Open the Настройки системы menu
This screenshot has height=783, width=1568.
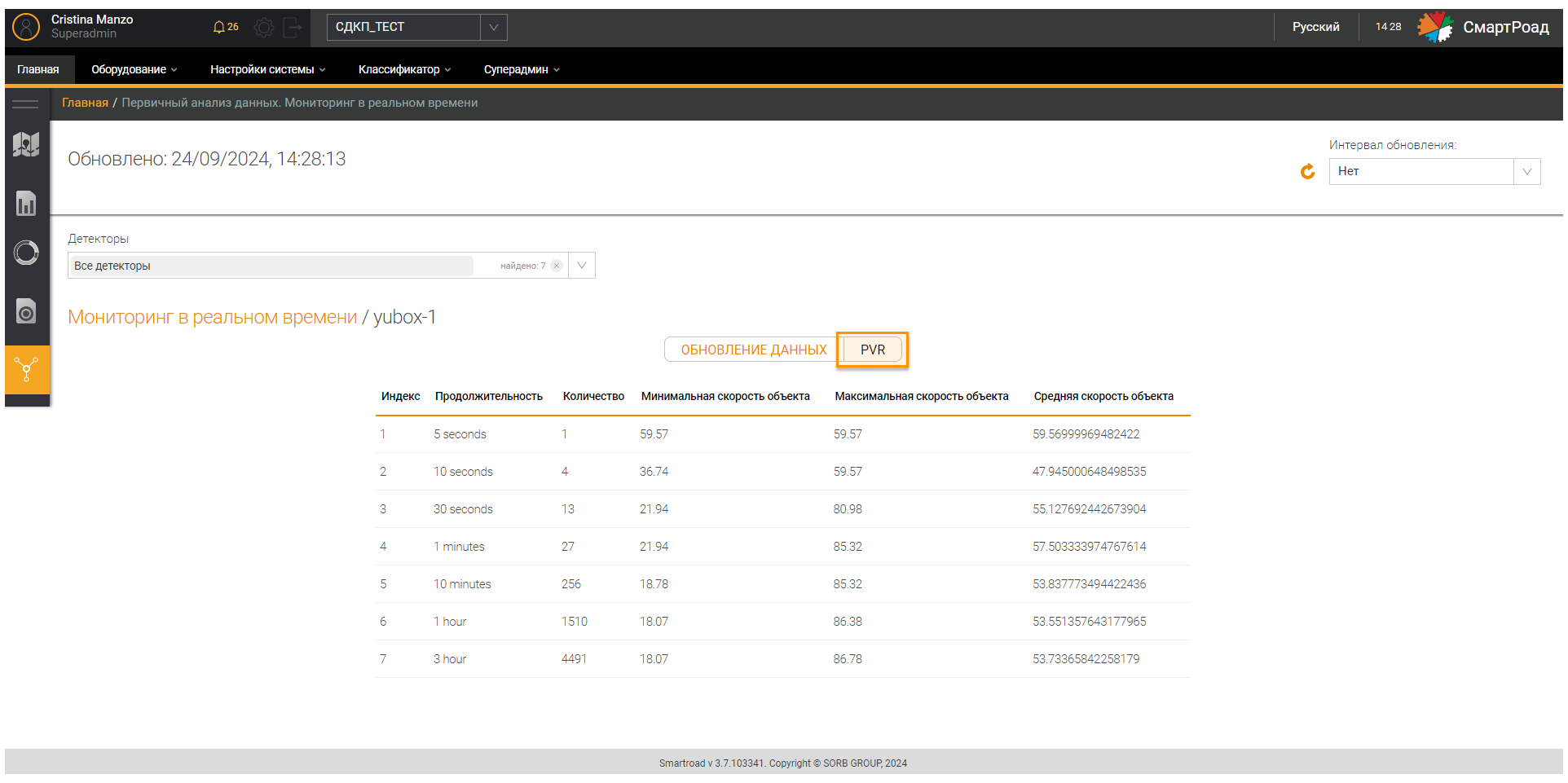[268, 69]
